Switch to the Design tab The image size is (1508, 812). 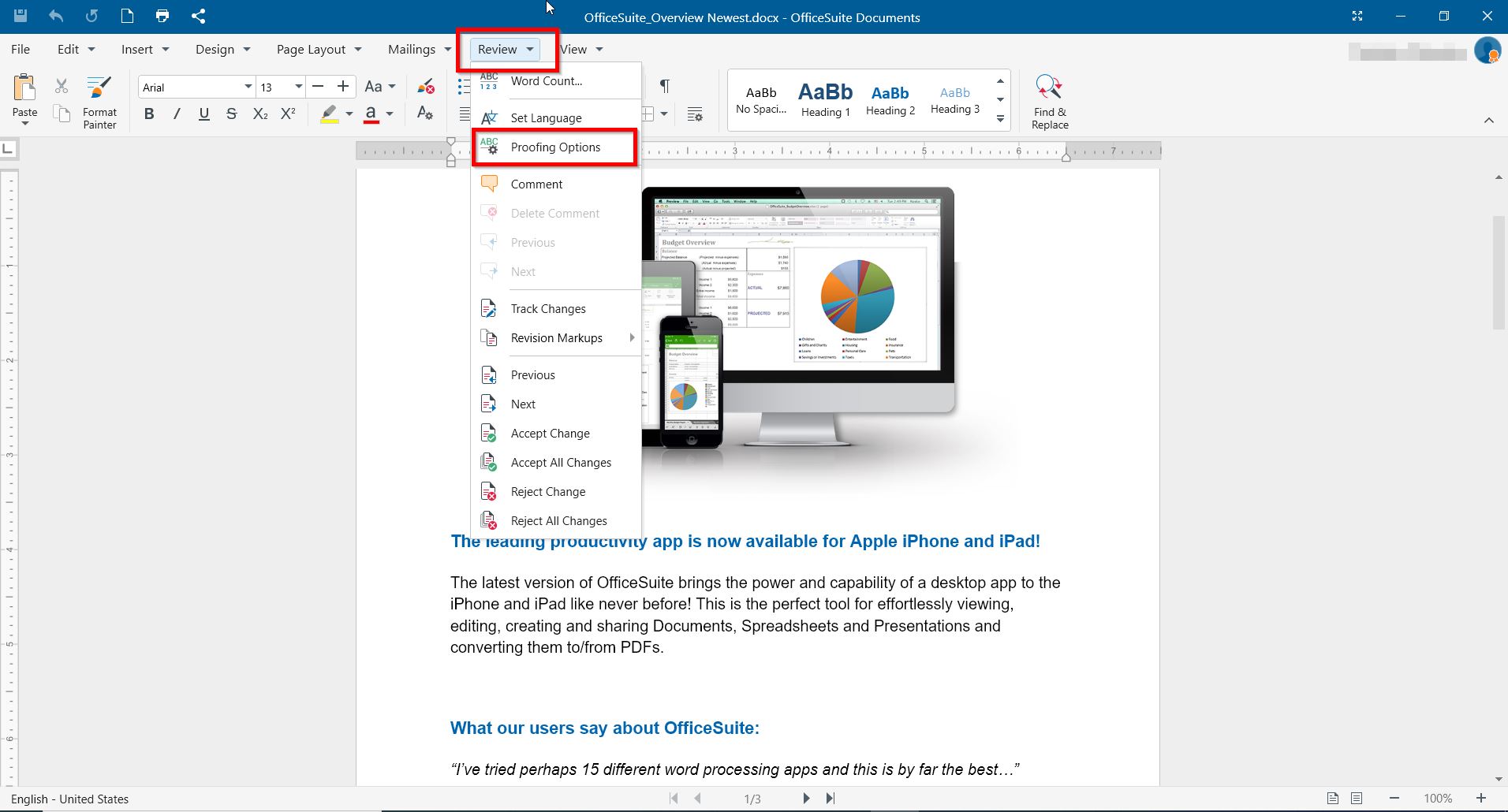point(222,49)
